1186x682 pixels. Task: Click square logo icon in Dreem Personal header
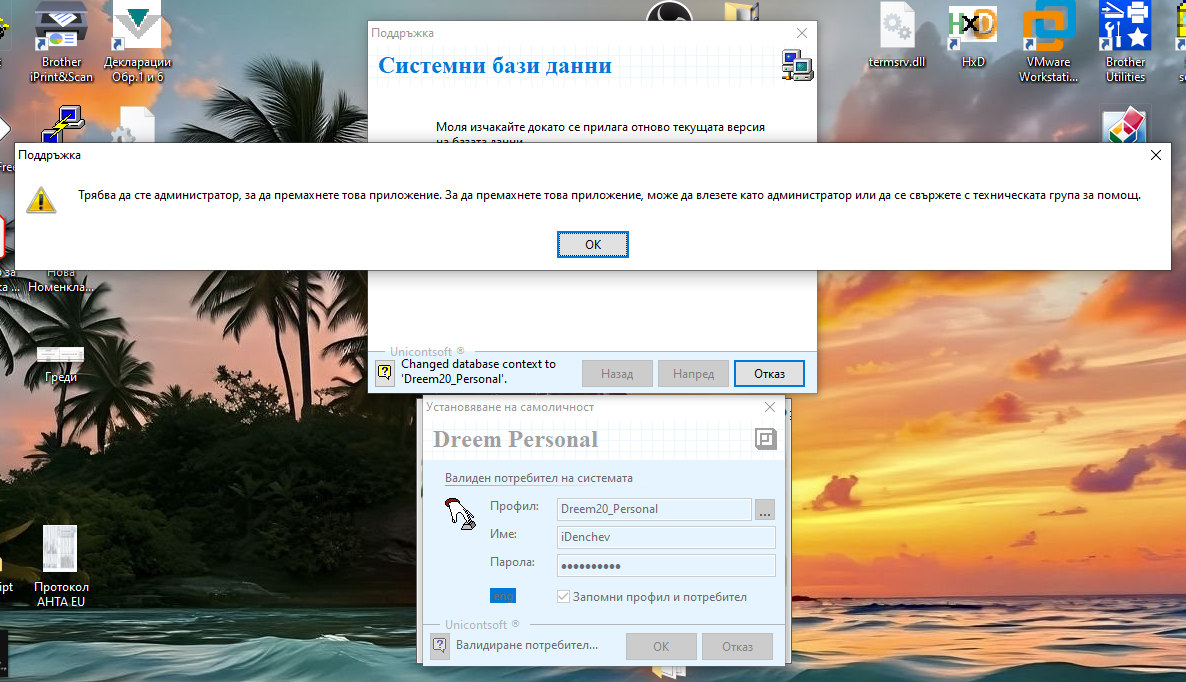point(765,439)
